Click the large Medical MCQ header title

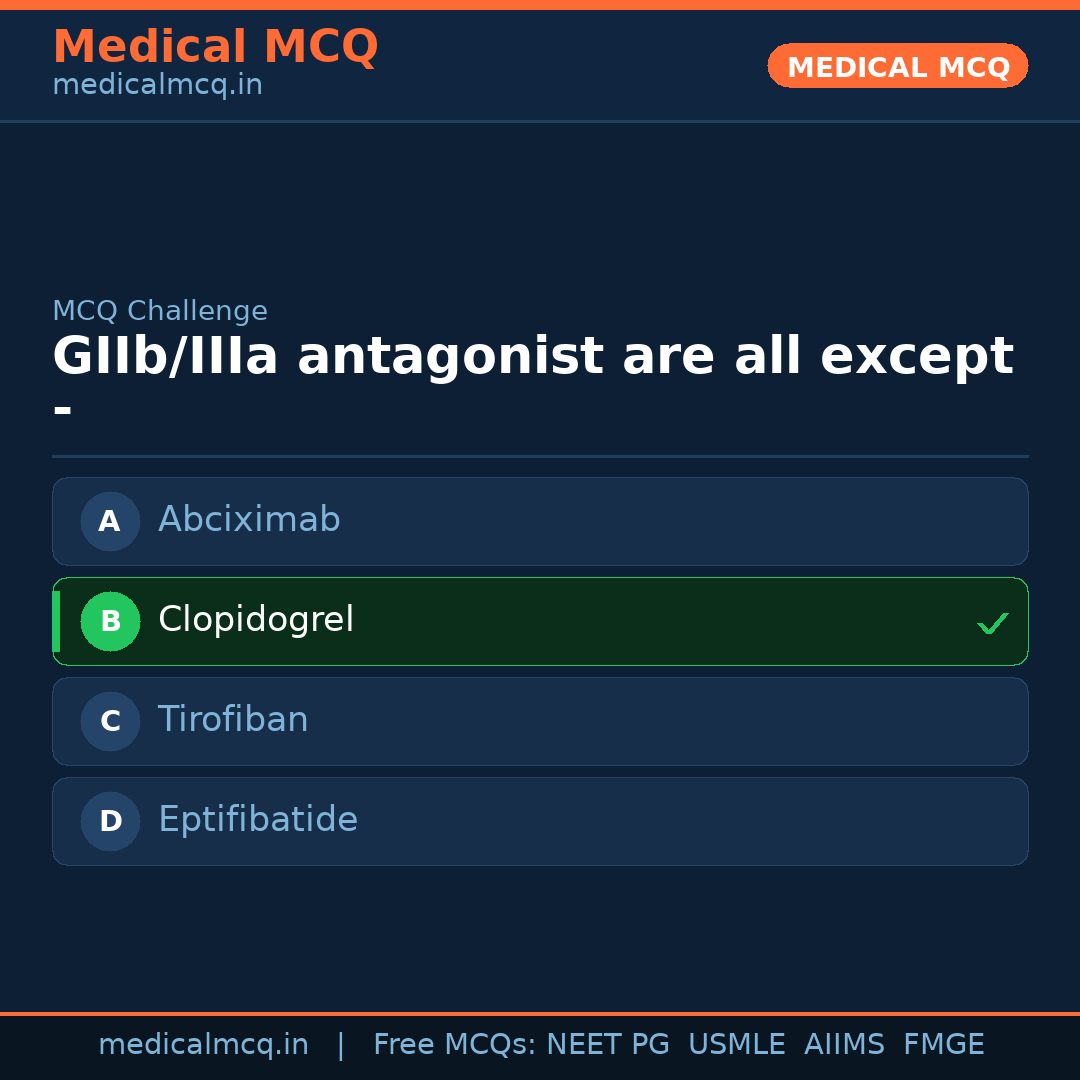215,47
